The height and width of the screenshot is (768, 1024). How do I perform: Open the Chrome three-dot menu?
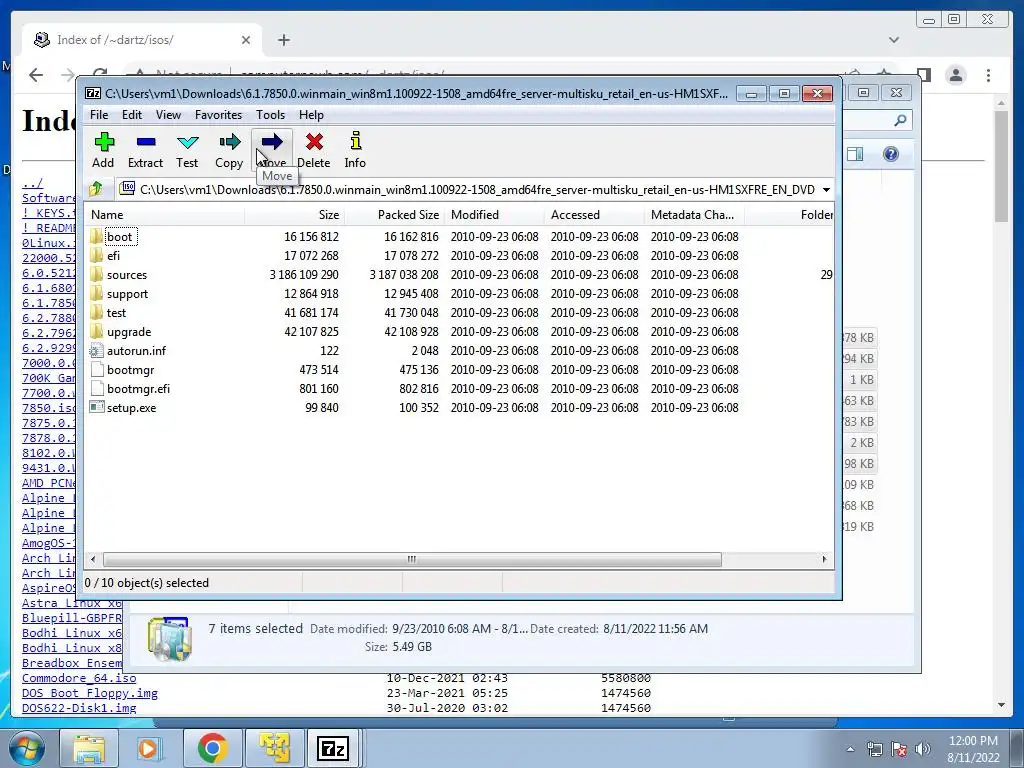coord(989,75)
